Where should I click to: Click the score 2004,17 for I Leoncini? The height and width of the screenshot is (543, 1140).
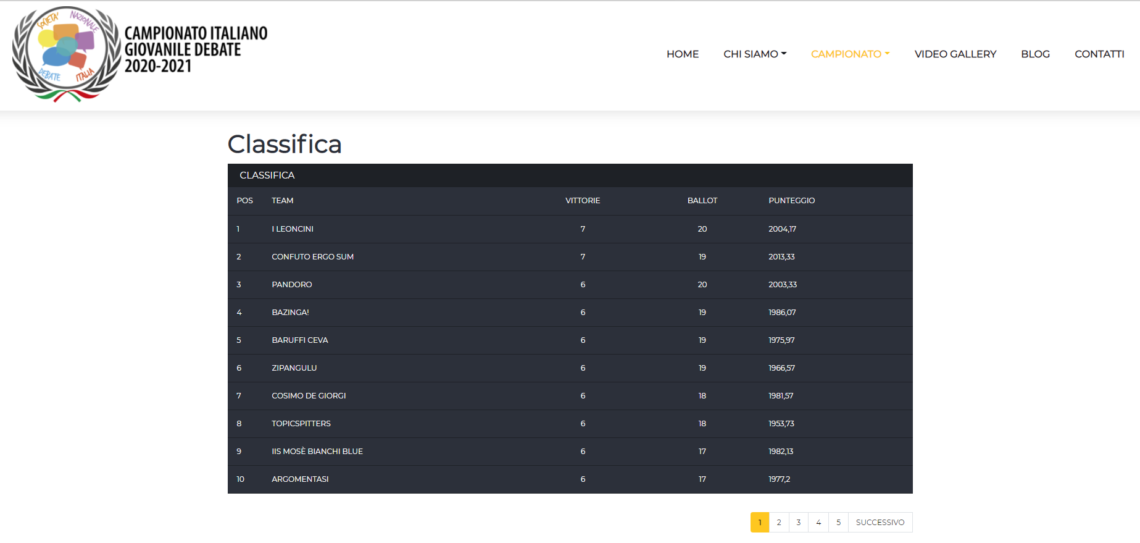tap(782, 229)
